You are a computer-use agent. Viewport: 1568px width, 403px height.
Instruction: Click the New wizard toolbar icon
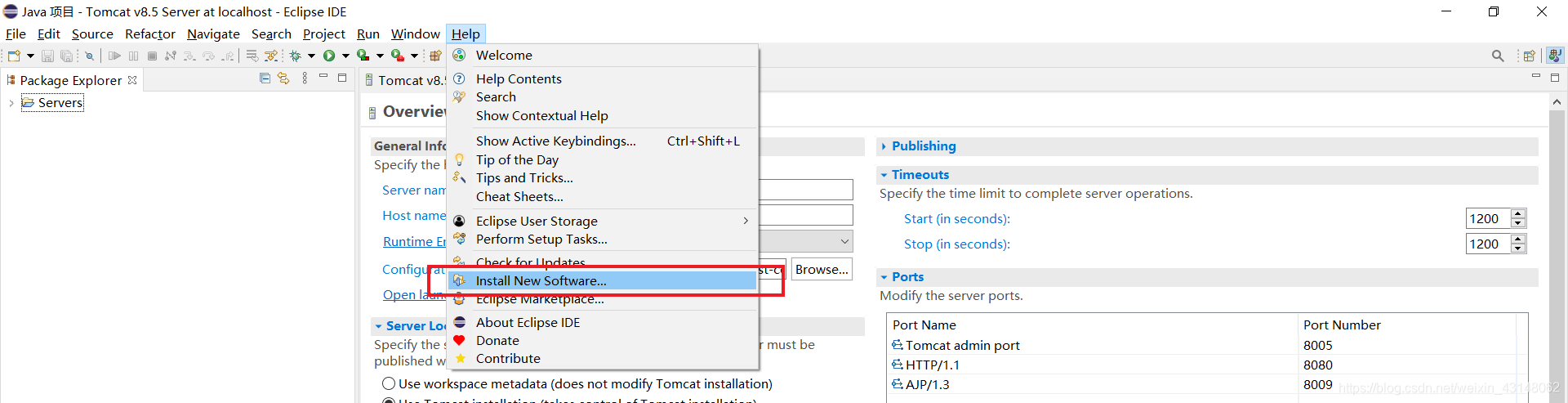point(14,56)
